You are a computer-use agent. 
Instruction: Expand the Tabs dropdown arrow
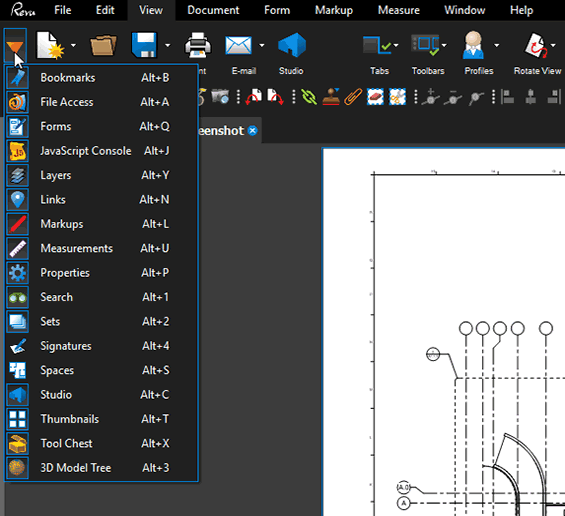396,45
